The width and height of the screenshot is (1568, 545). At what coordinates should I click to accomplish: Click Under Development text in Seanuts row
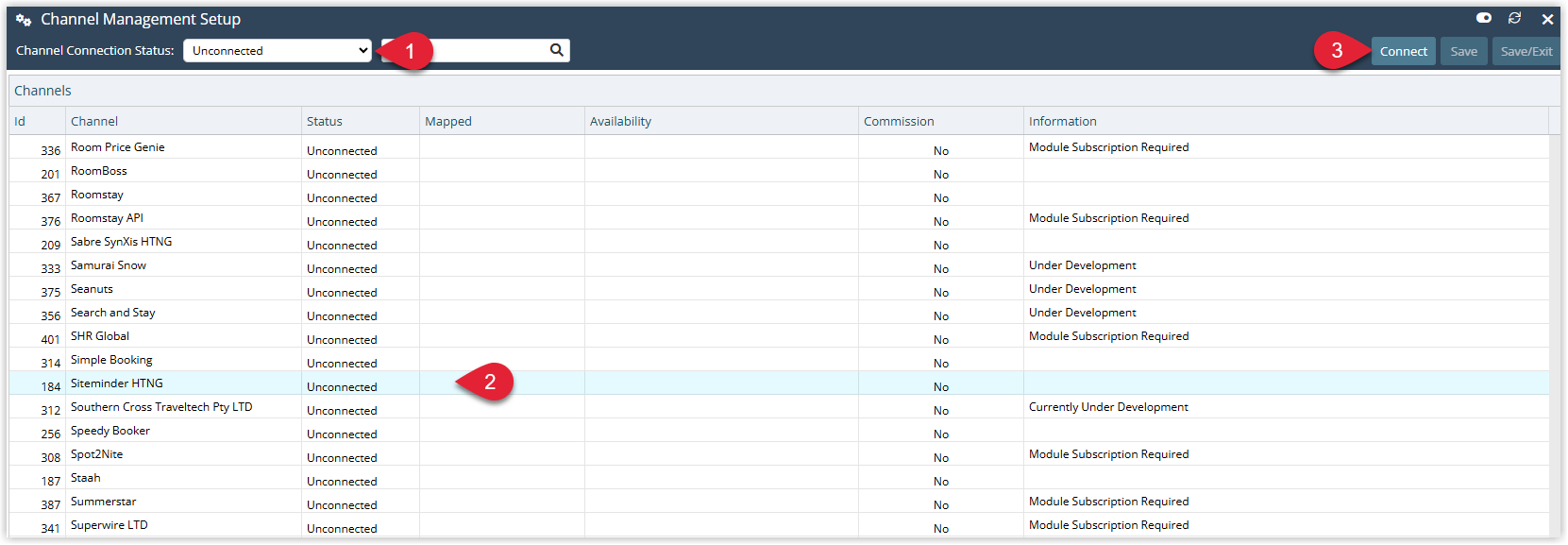click(1083, 289)
